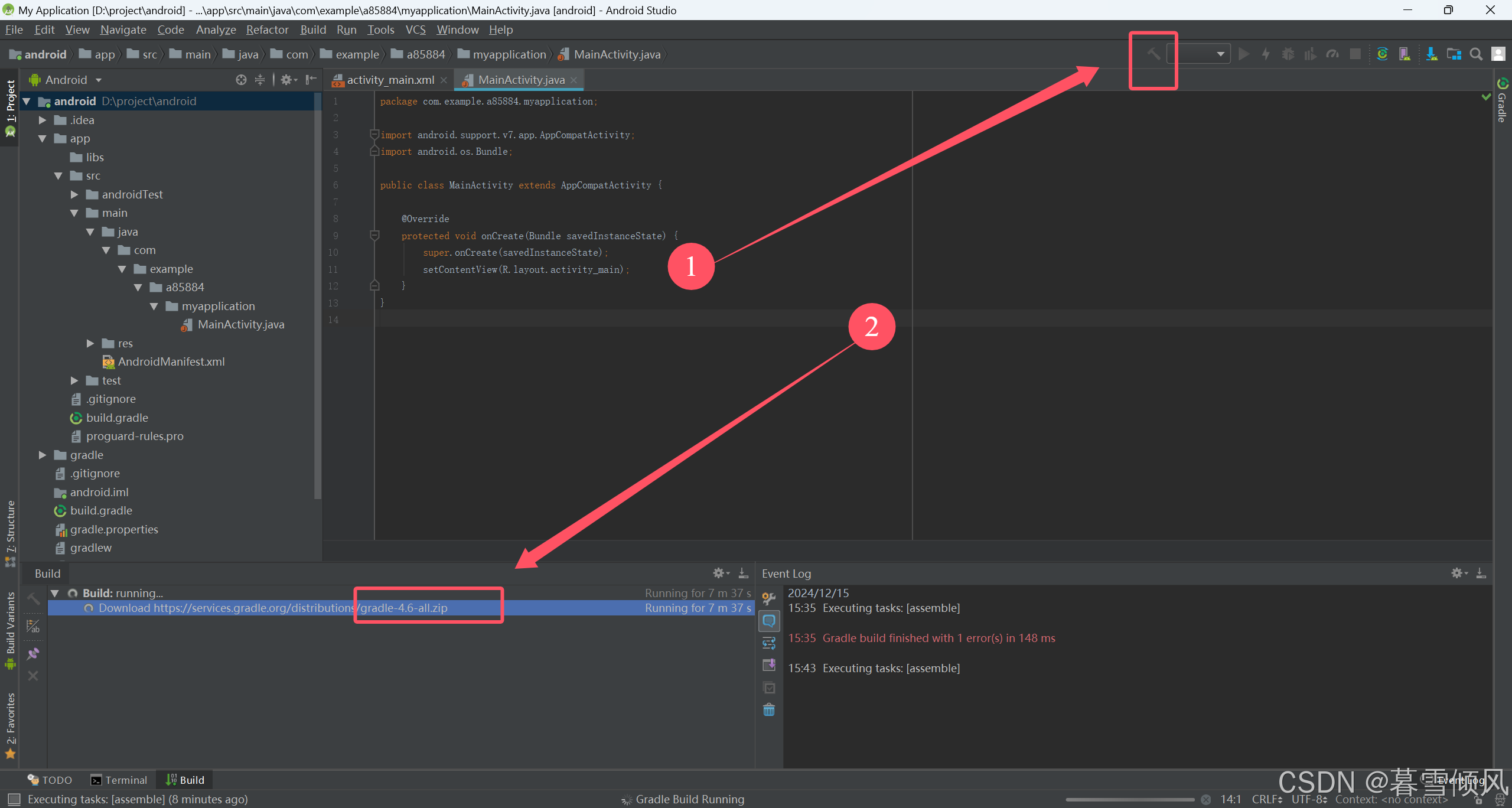
Task: Click the Make Project hammer icon
Action: coord(1153,54)
